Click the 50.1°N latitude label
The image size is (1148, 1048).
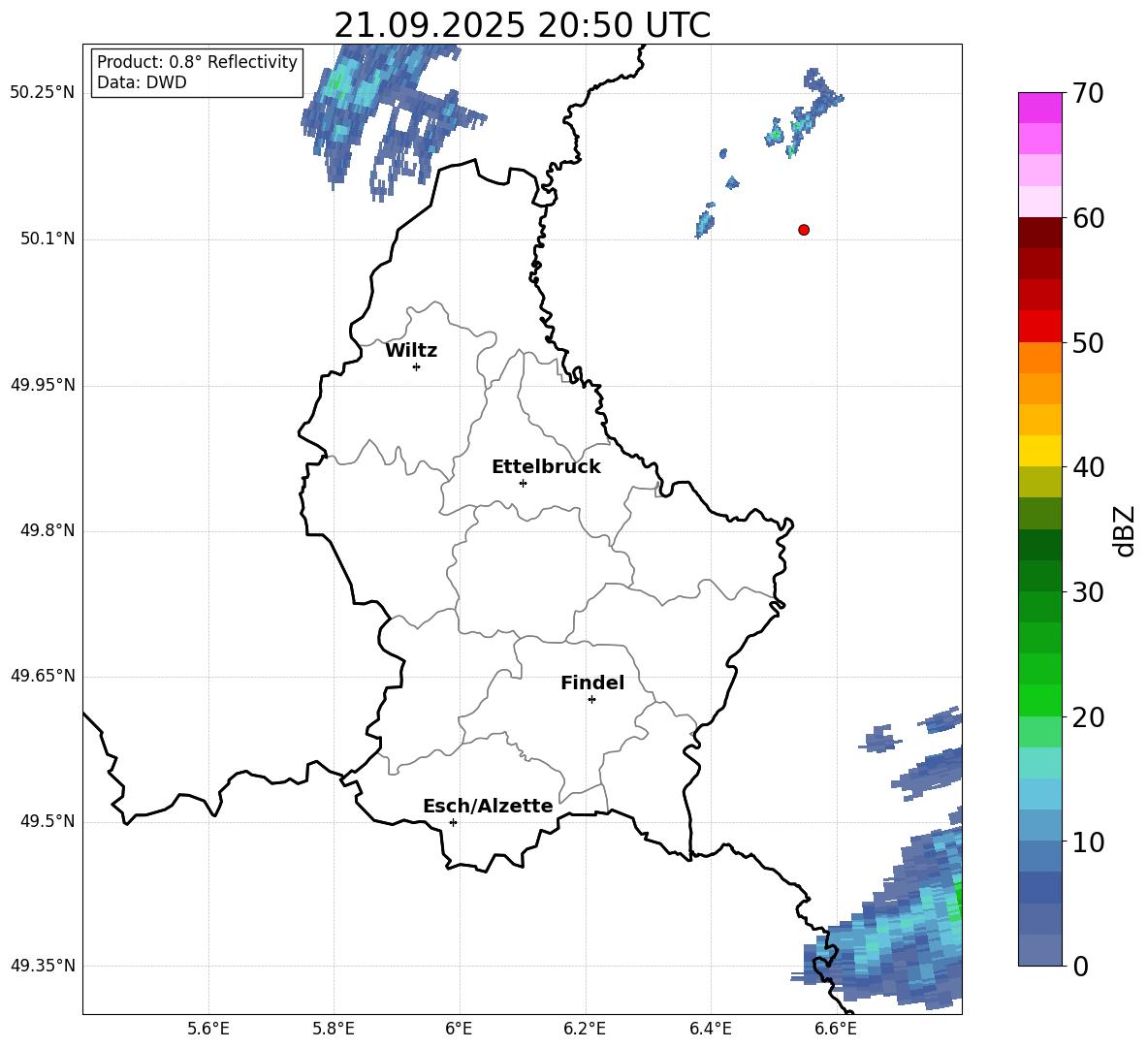click(x=48, y=238)
